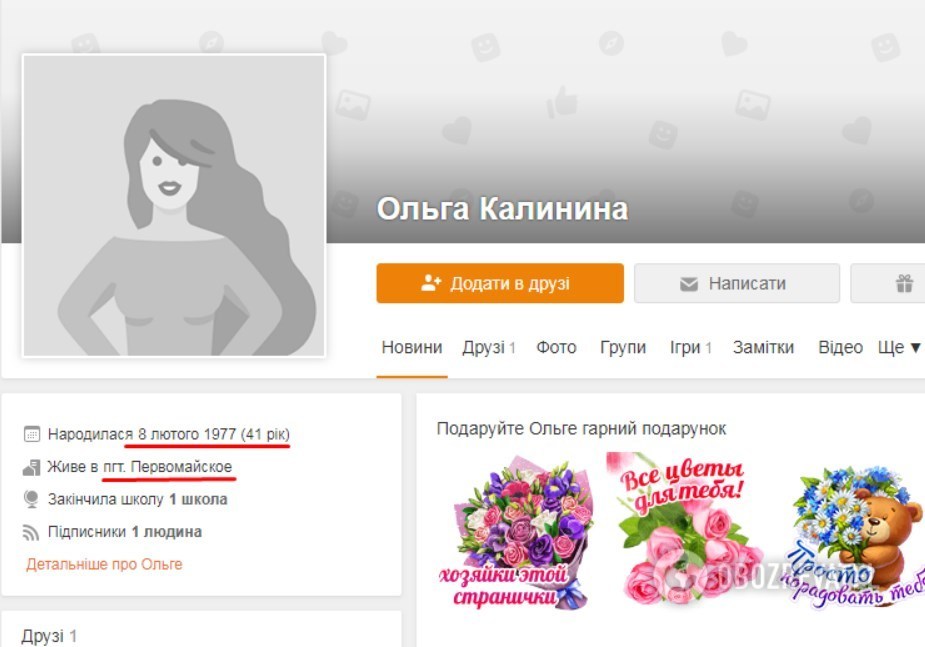This screenshot has height=647, width=925.
Task: Switch to the Друзі tab
Action: pyautogui.click(x=489, y=347)
